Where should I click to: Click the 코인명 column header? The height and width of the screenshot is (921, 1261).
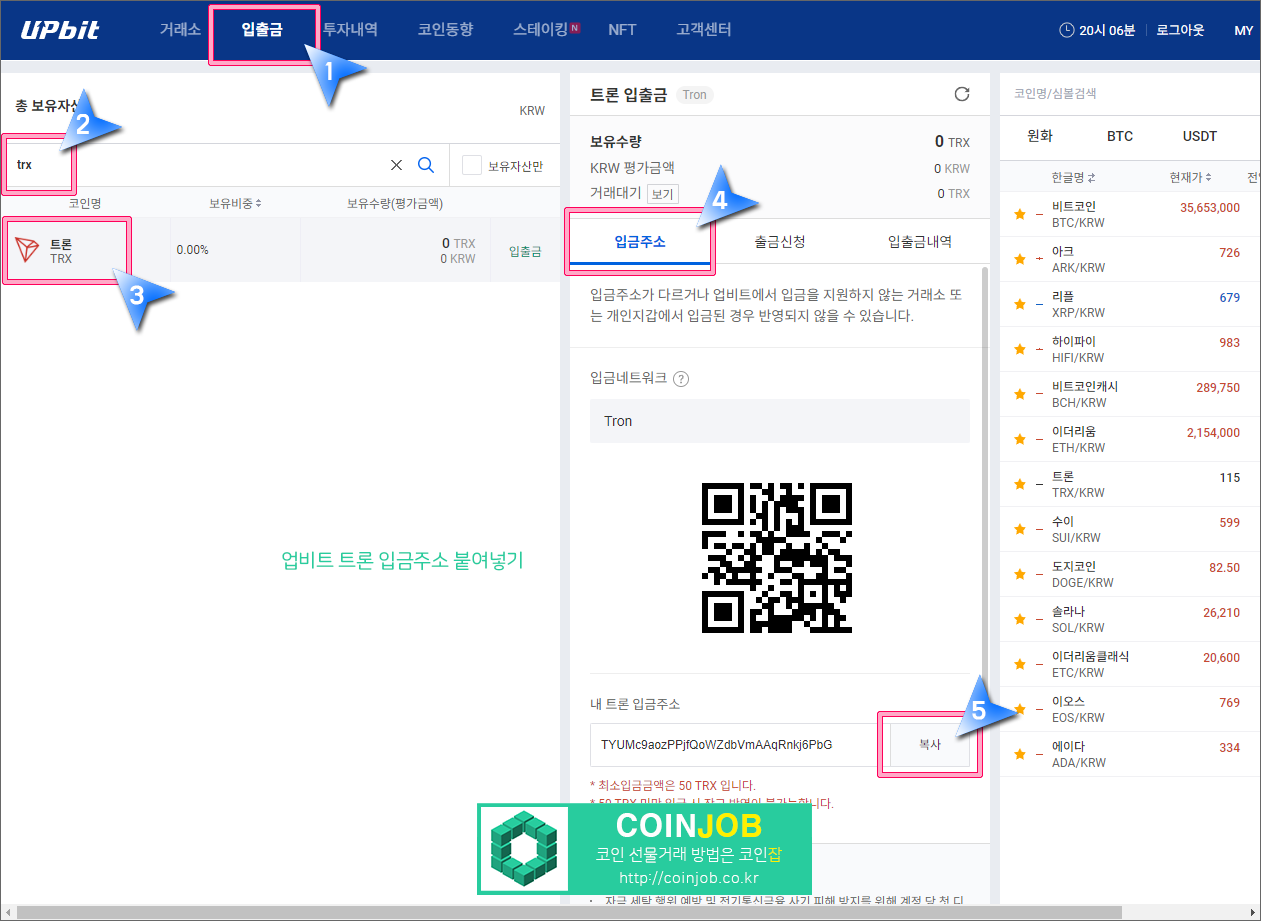pos(85,203)
